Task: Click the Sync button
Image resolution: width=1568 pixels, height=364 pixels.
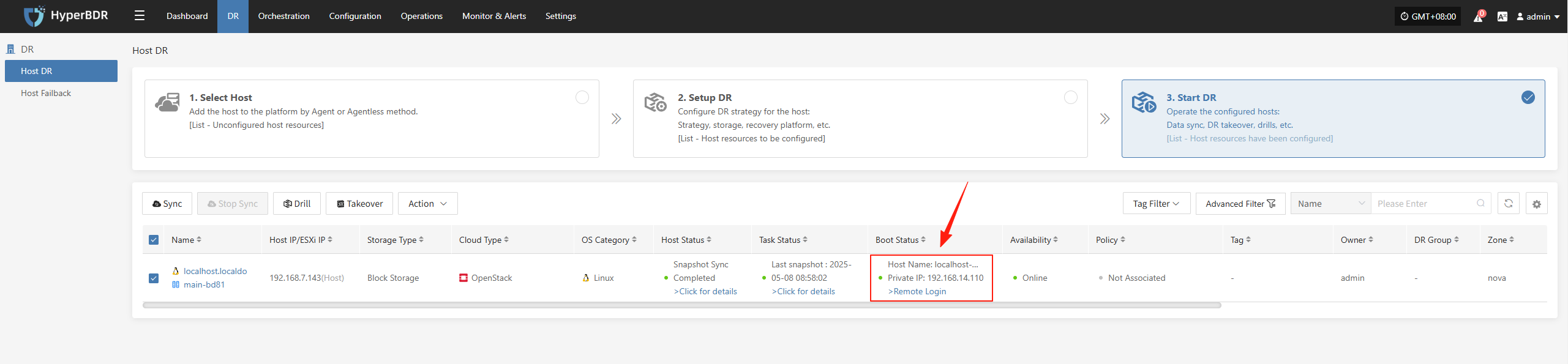Action: (167, 204)
